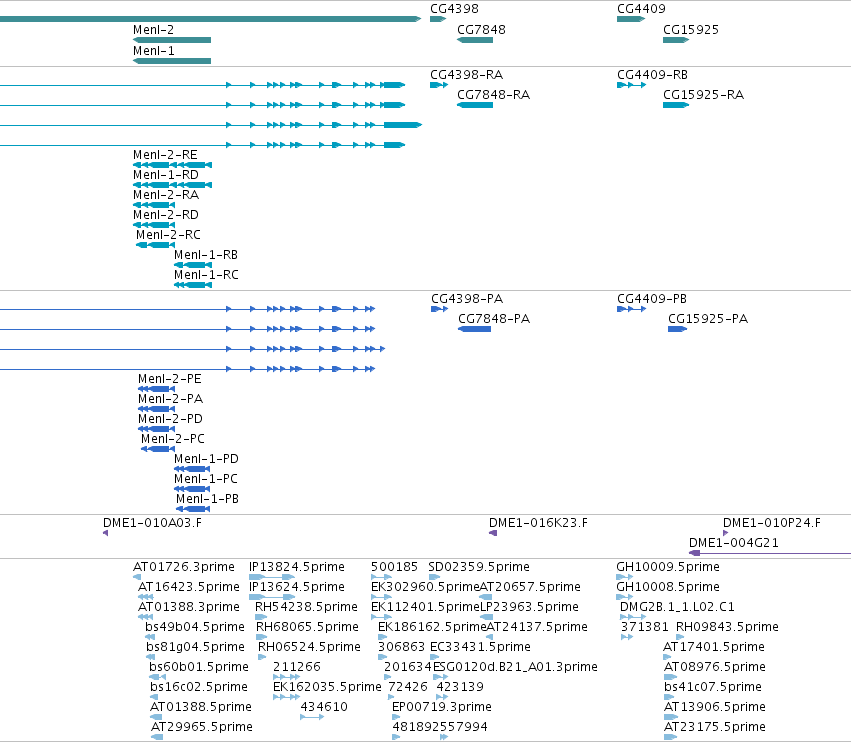The image size is (851, 742).
Task: Click the CG4398 gene label
Action: (454, 9)
